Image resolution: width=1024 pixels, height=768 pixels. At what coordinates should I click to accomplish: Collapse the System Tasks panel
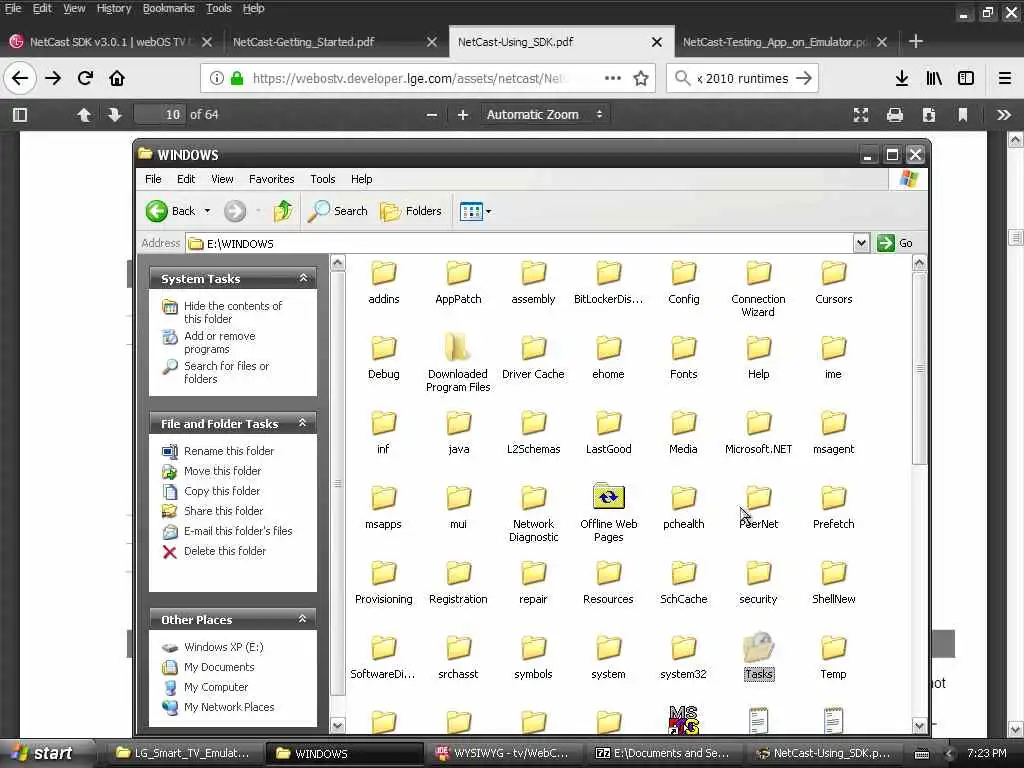tap(304, 278)
